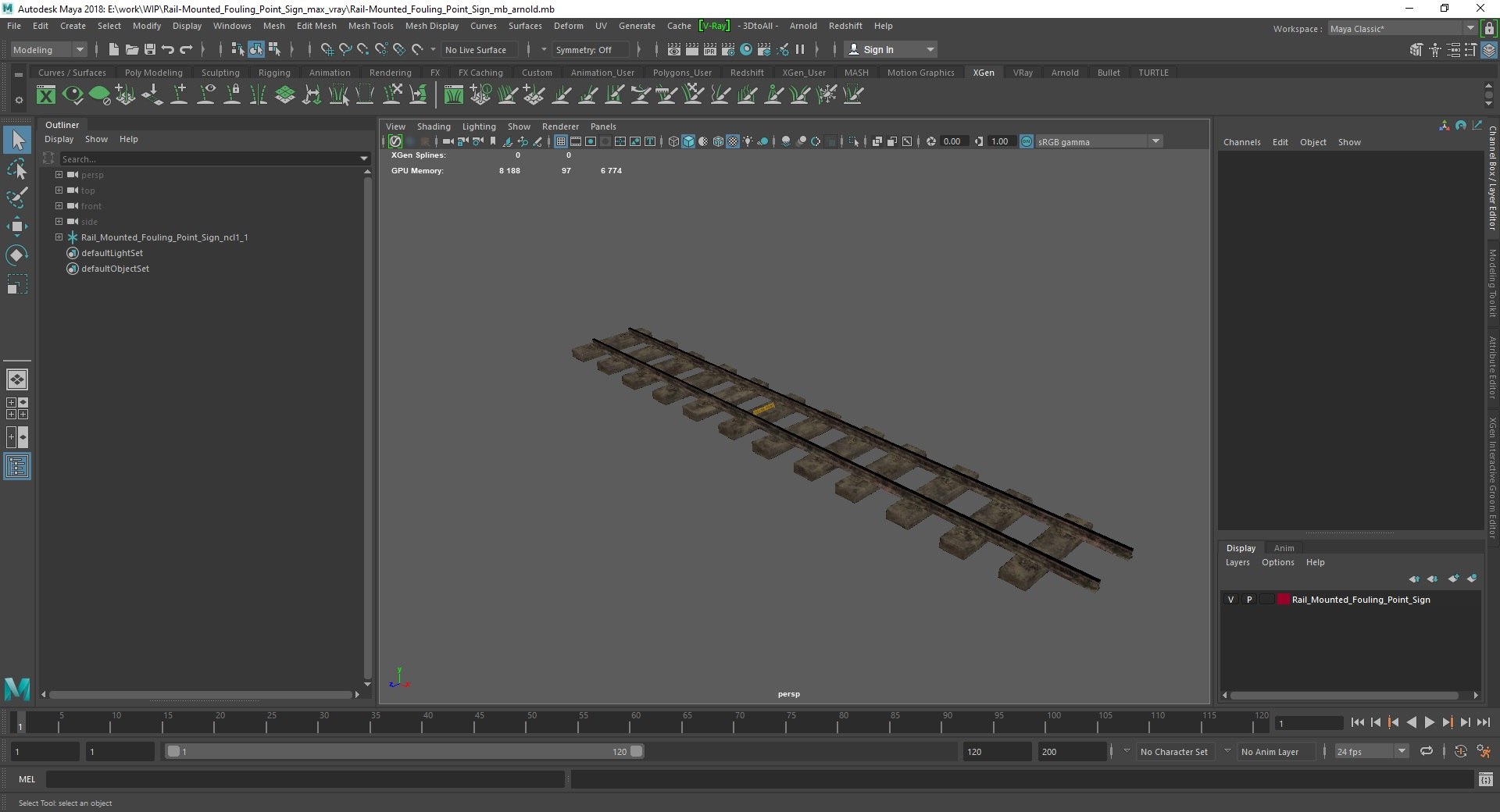
Task: Select the arrow Select tool in toolbox
Action: (x=17, y=141)
